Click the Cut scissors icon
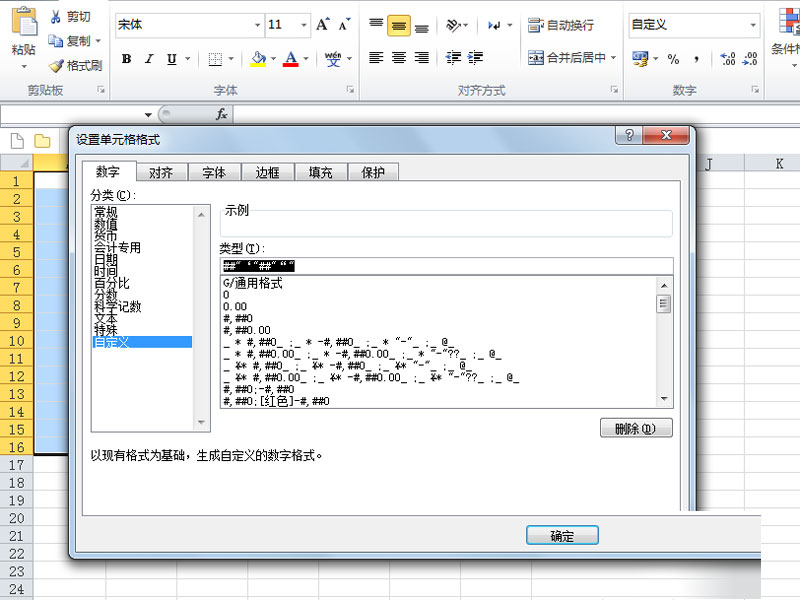 (55, 17)
